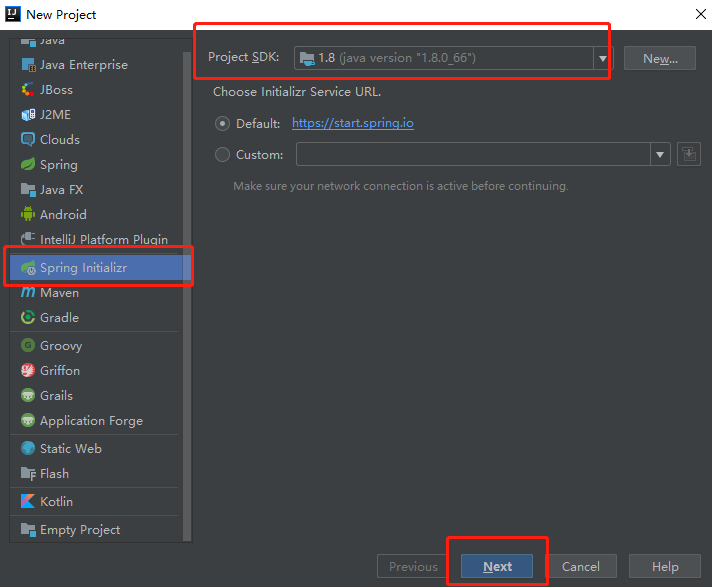Click inside the Custom URL input field
Screen dimensions: 712x587
point(473,154)
